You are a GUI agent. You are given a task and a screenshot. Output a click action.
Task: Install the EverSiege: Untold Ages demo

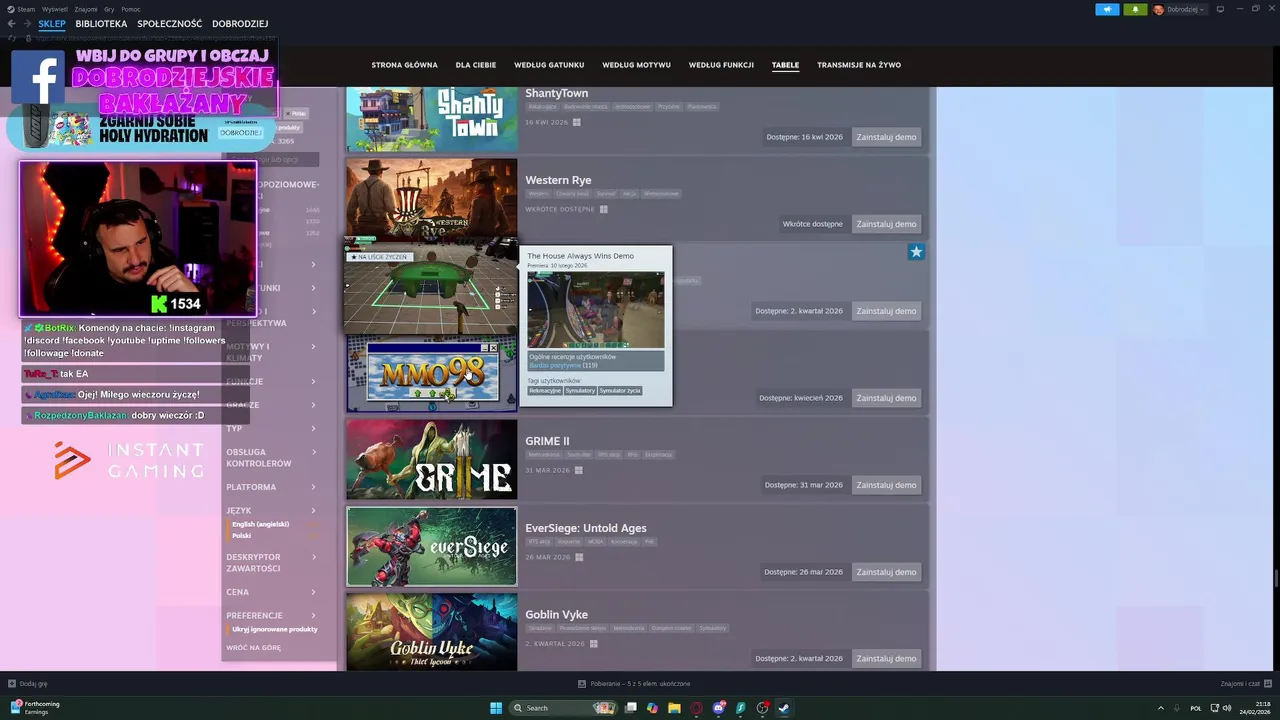click(x=886, y=572)
